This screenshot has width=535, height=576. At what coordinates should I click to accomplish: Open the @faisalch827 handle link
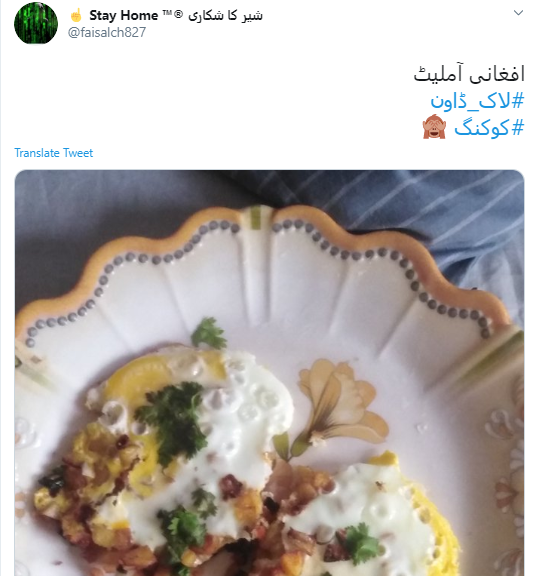(x=107, y=32)
